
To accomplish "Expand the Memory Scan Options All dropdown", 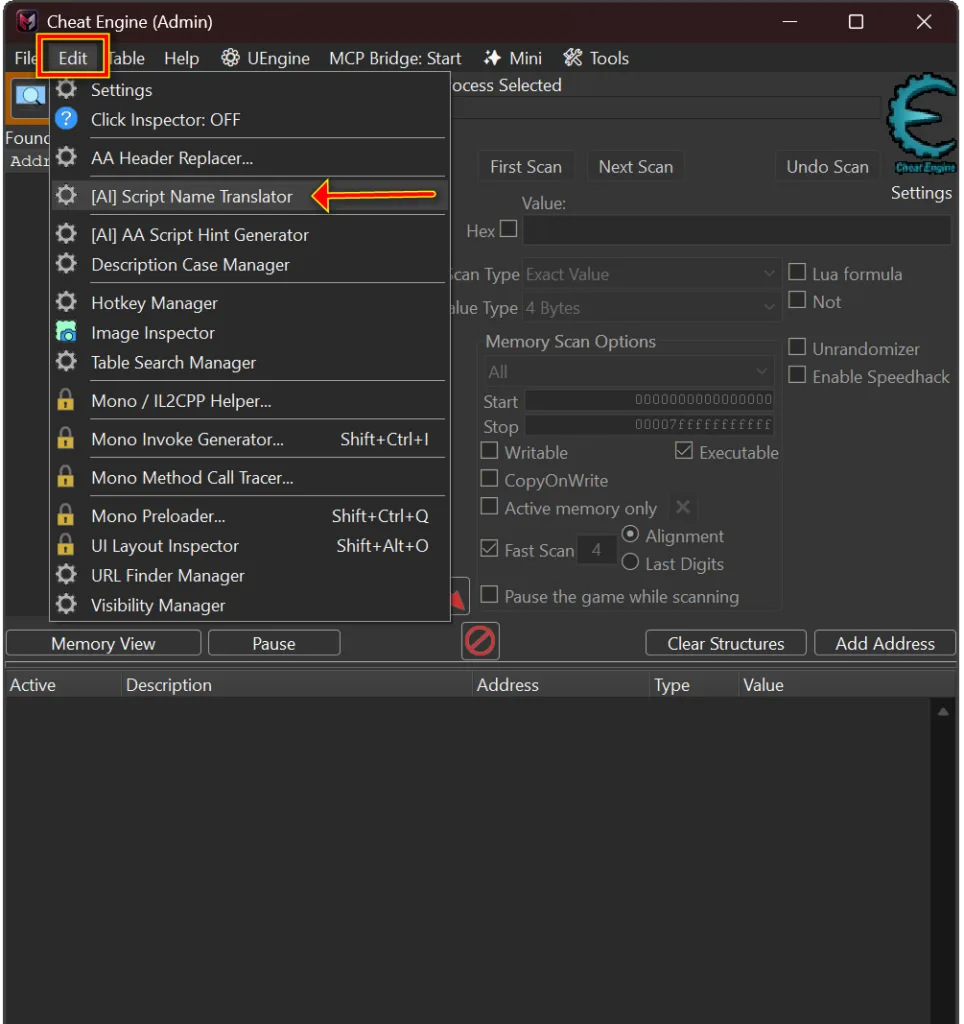I will (x=629, y=372).
